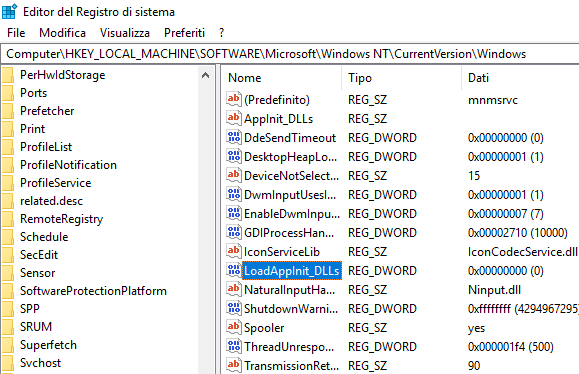Select the AppInit_DLLs value name

[278, 119]
